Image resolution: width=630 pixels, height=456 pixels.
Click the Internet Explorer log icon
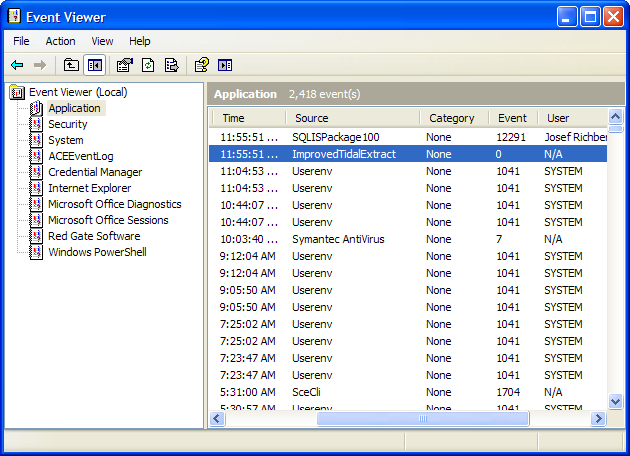pos(37,188)
